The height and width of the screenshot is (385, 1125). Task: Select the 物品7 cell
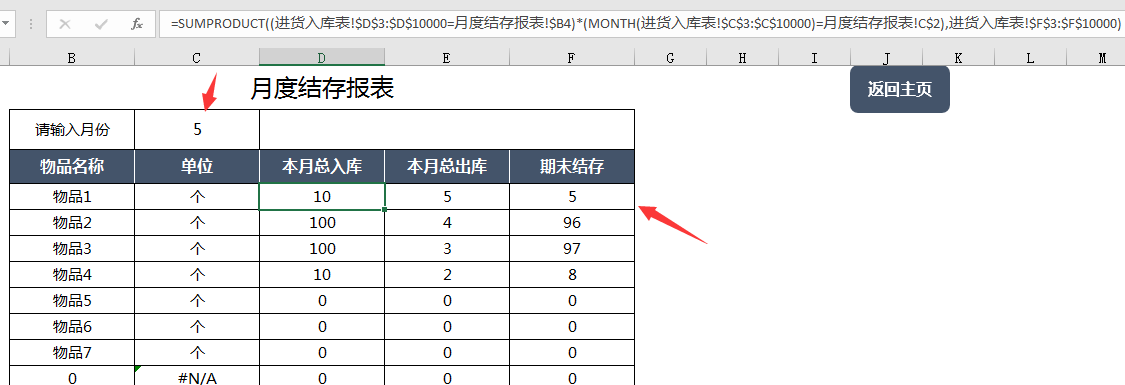(72, 353)
